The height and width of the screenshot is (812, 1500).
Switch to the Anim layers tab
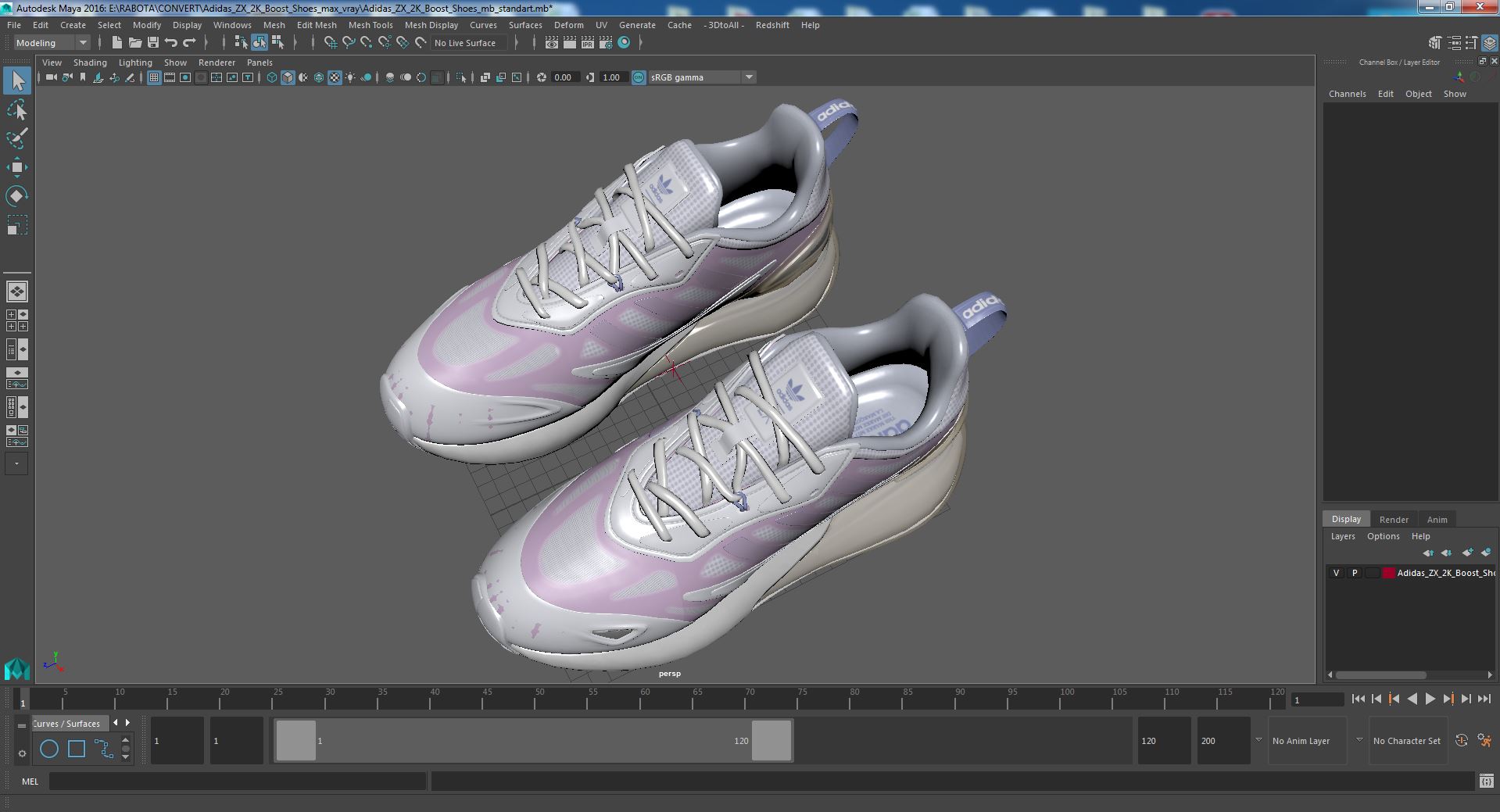pos(1437,520)
